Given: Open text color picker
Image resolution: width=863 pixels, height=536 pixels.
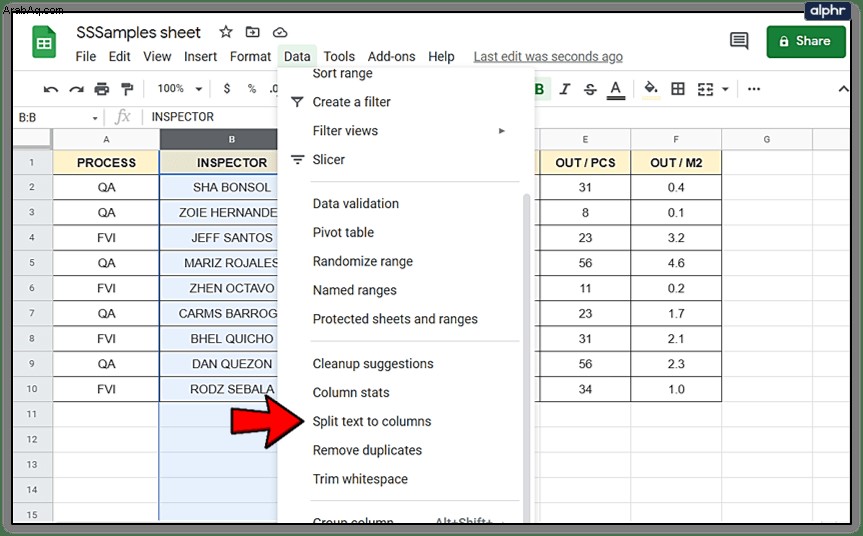Looking at the screenshot, I should pos(616,90).
